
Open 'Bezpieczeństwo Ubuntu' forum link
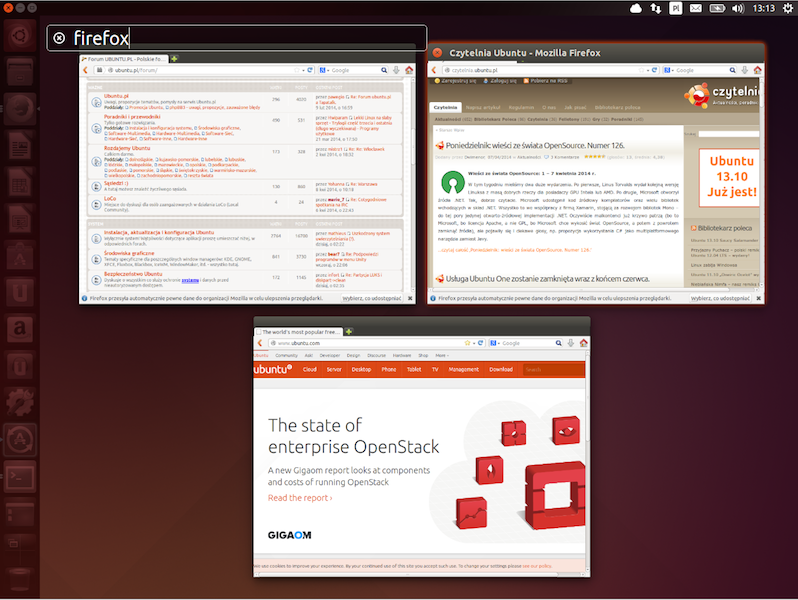click(x=133, y=274)
